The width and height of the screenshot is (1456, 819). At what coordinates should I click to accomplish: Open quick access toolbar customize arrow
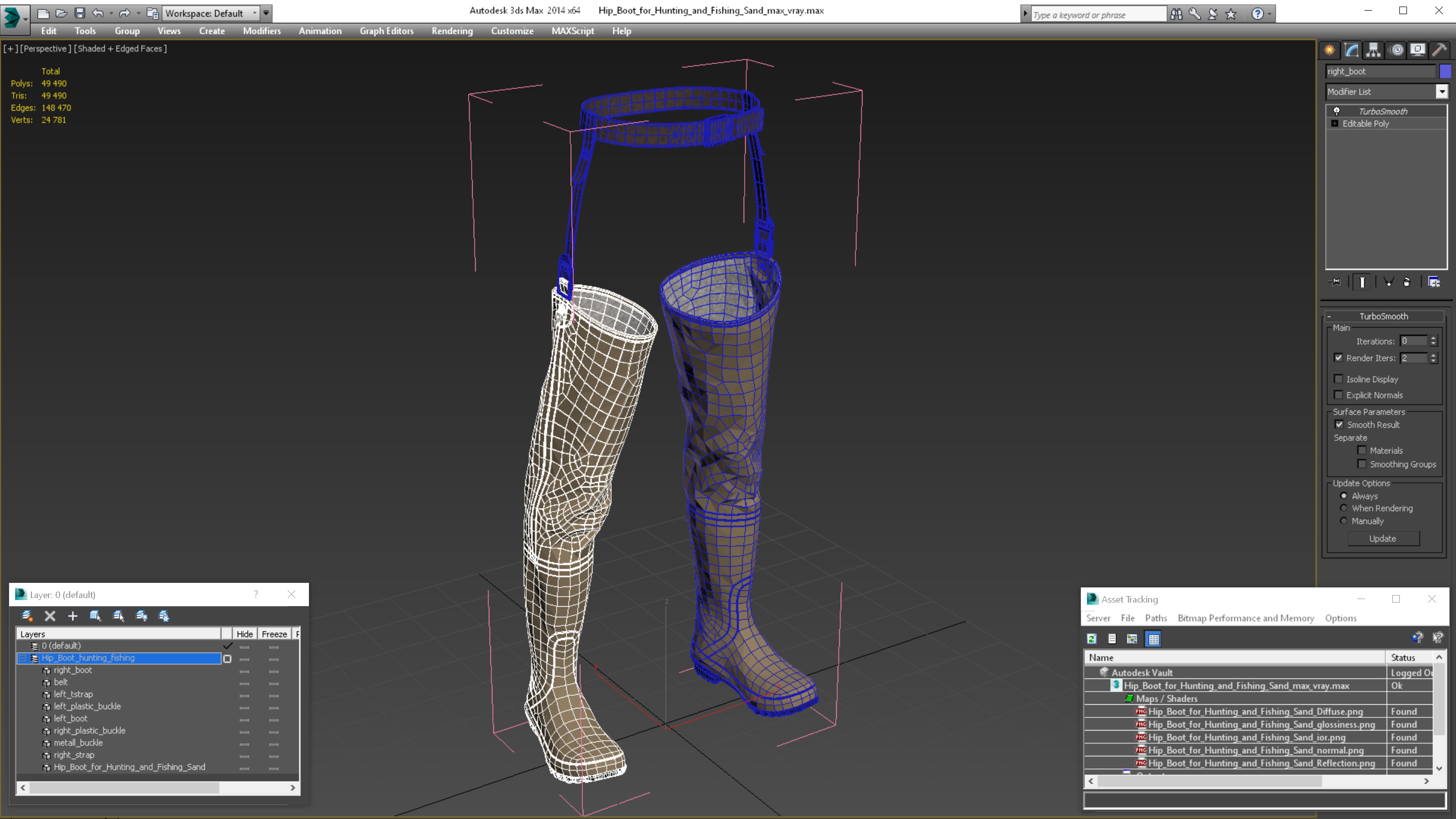[x=266, y=13]
